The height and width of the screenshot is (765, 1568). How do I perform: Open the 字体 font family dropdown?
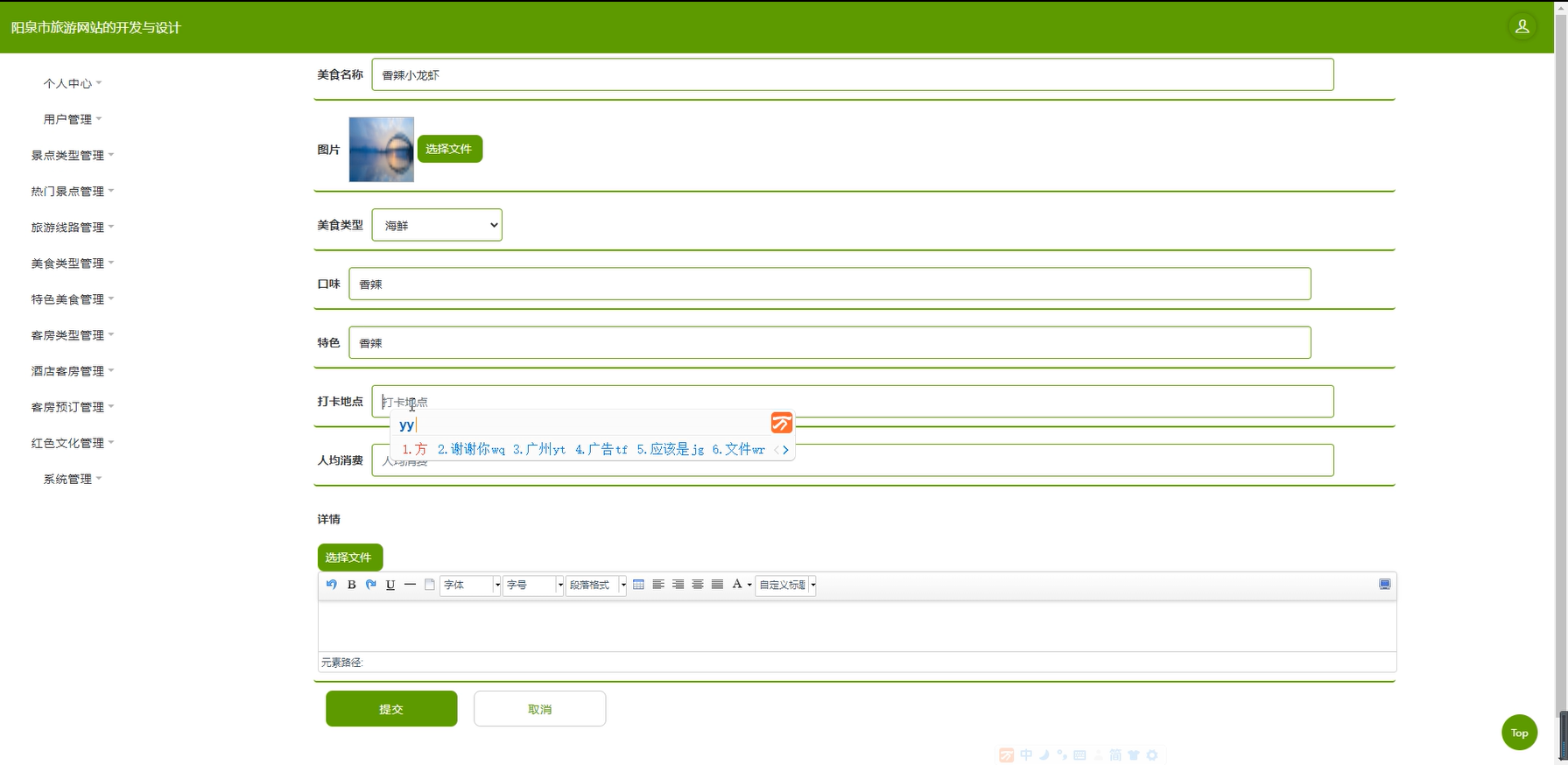(x=471, y=585)
